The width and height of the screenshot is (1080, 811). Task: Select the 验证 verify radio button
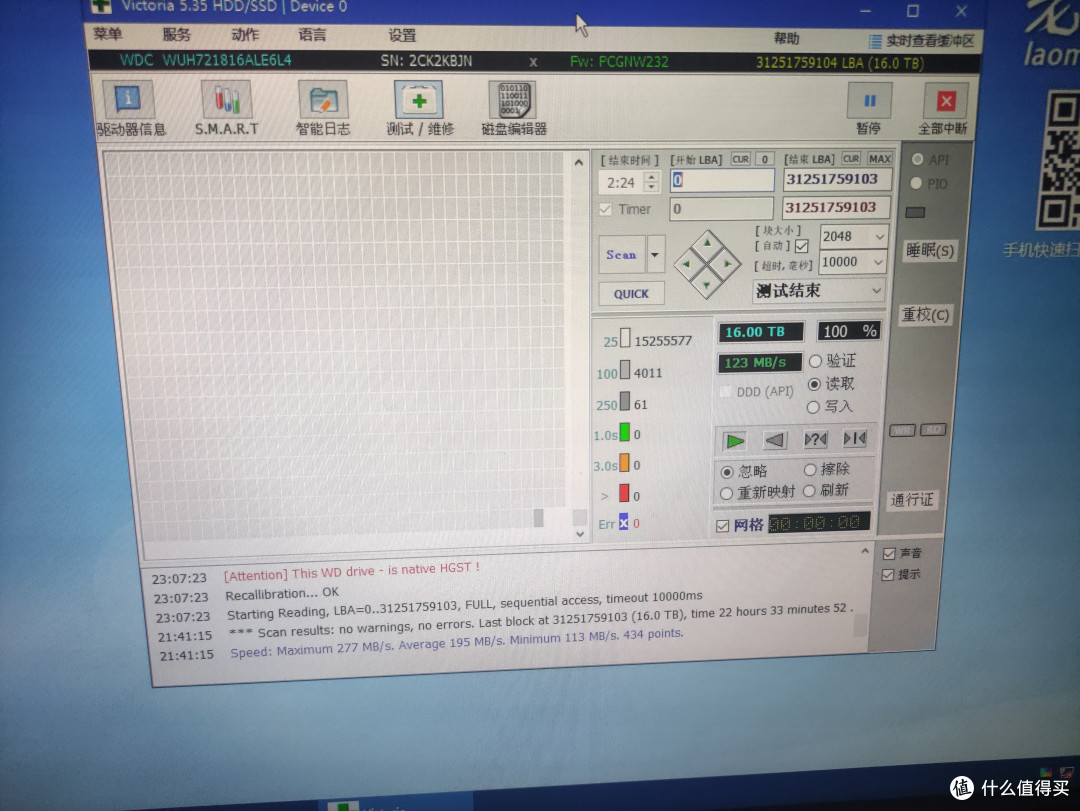(x=816, y=360)
